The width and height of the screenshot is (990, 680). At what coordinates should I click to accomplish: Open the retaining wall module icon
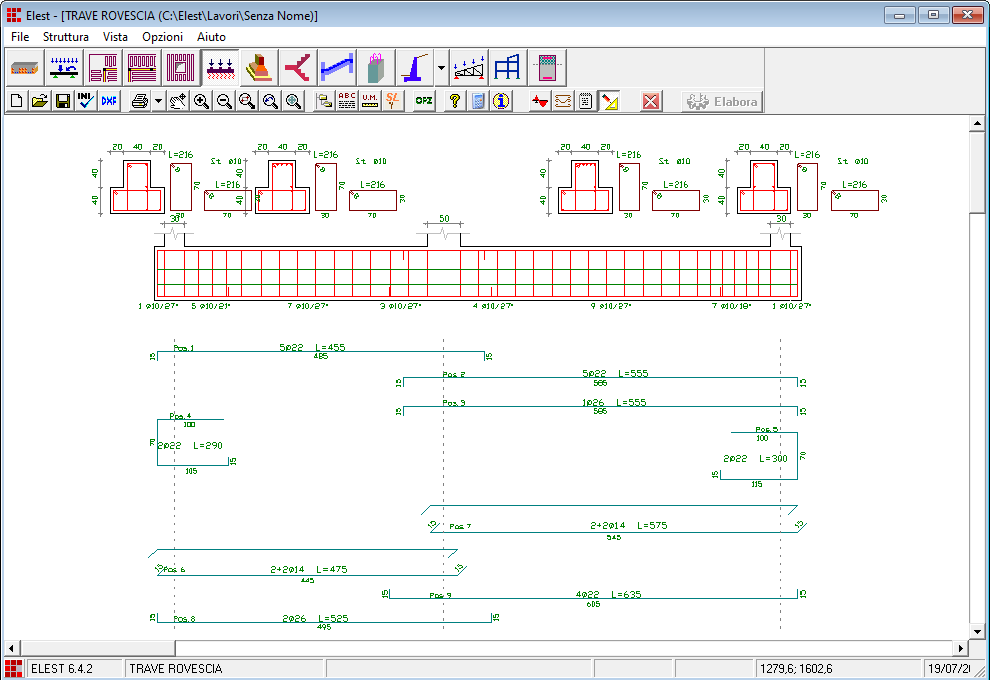[415, 67]
